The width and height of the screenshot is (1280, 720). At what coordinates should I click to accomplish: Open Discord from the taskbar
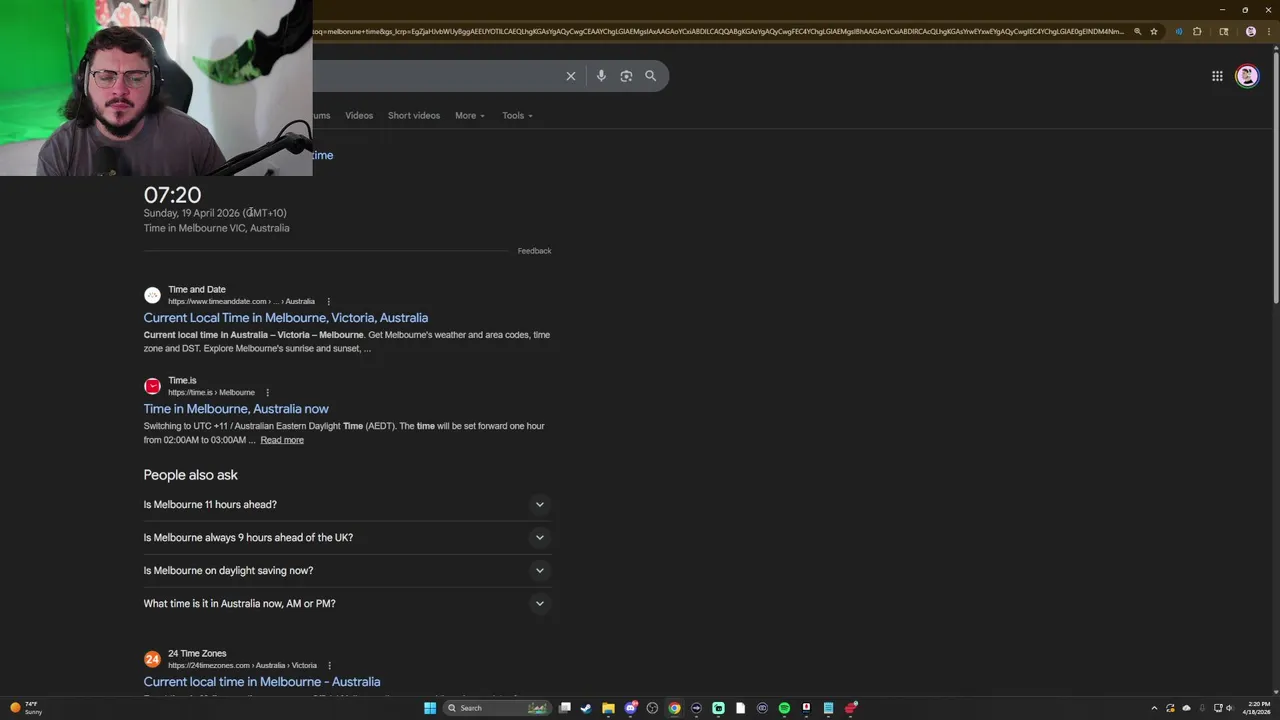tap(630, 708)
